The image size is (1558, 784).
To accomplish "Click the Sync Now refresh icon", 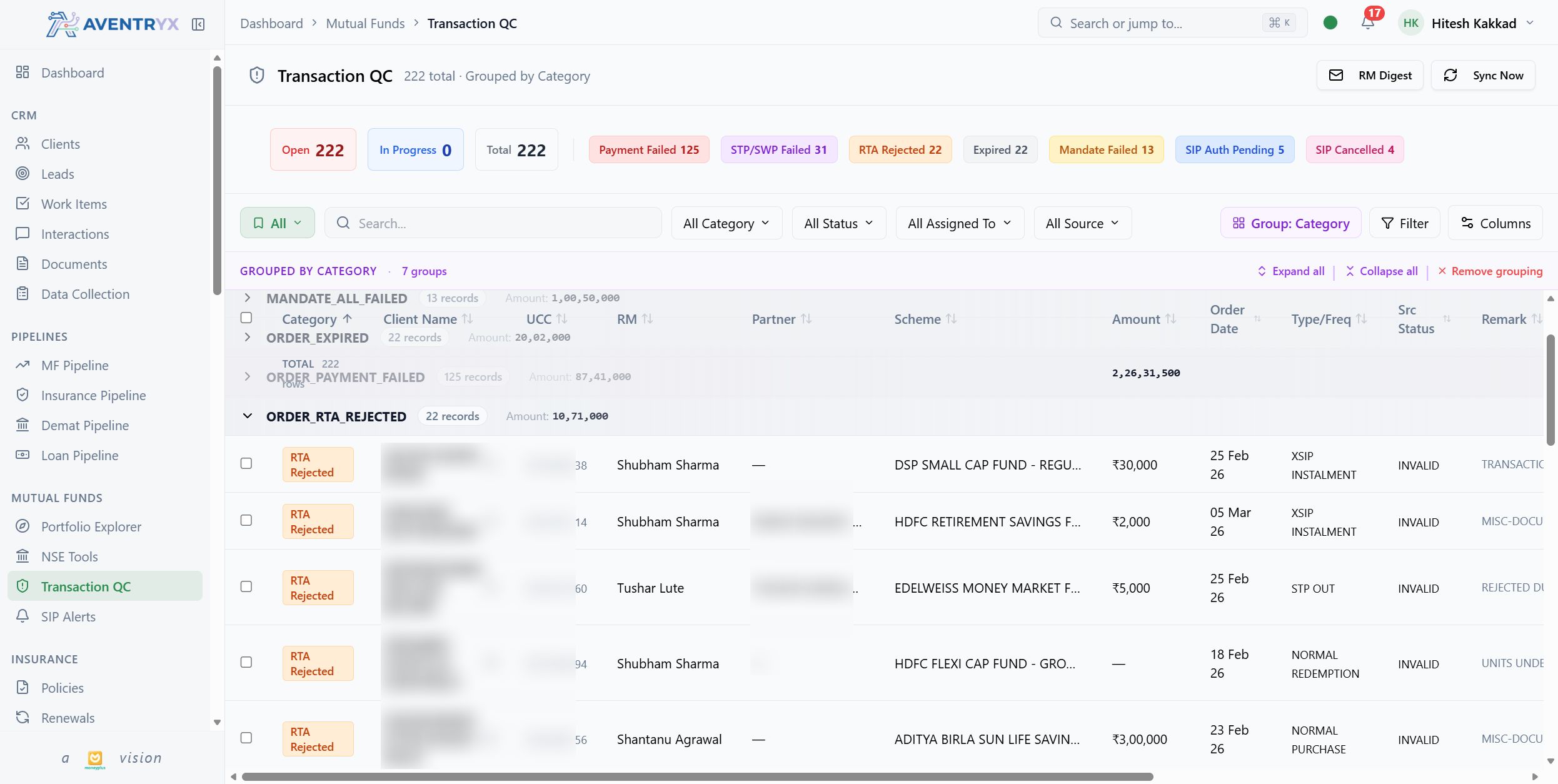I will click(1450, 76).
